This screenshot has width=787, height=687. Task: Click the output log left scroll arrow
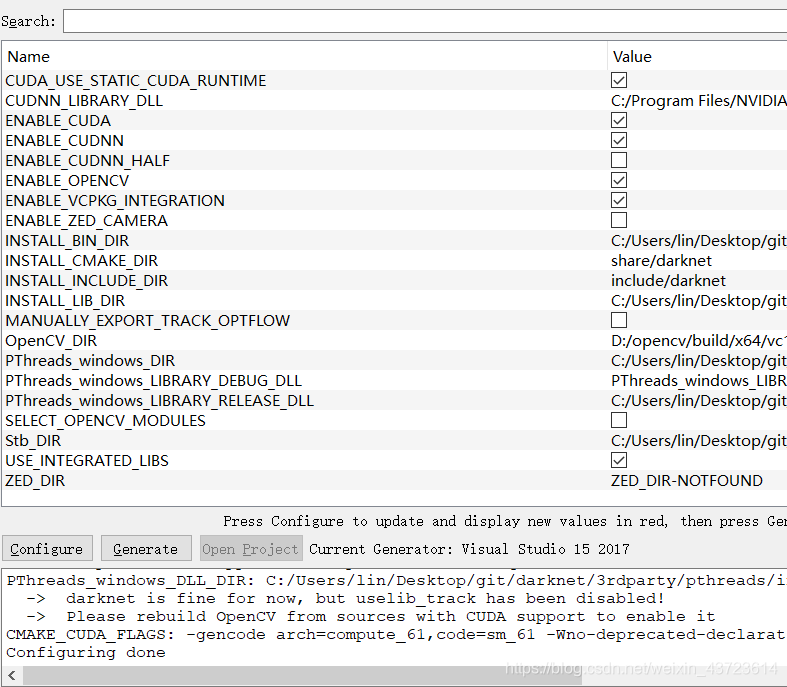coord(12,675)
